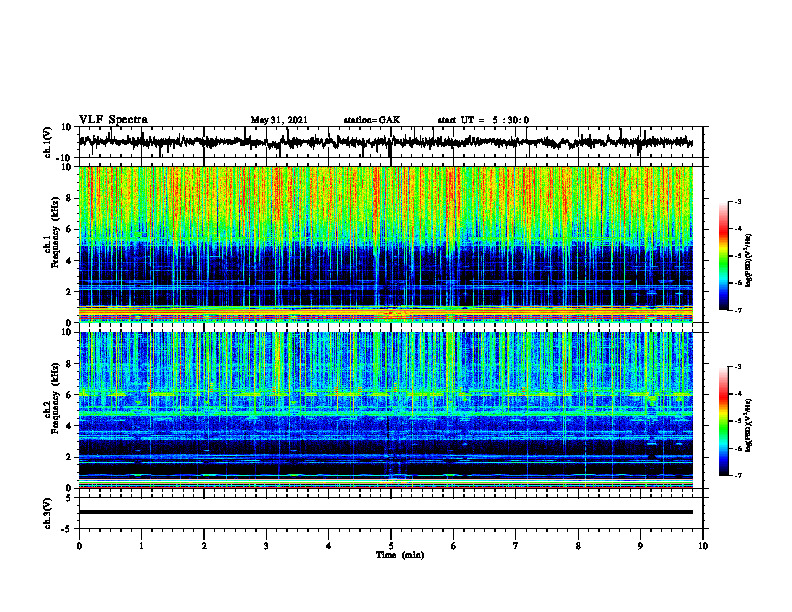Click the "VLF Spectra" plot title
This screenshot has height=612, width=792.
[x=113, y=120]
